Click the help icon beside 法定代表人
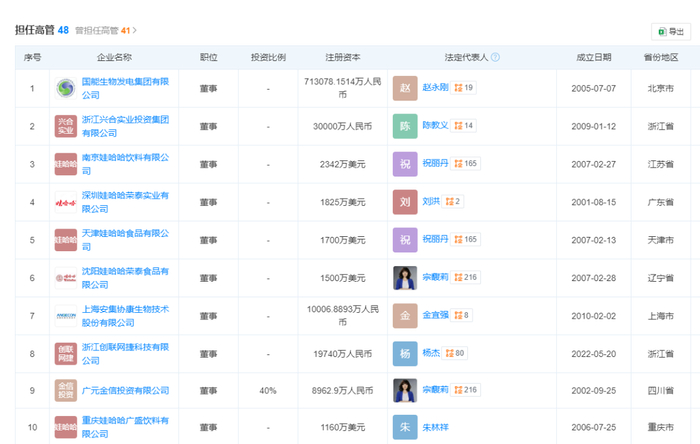700x444 pixels. 495,58
